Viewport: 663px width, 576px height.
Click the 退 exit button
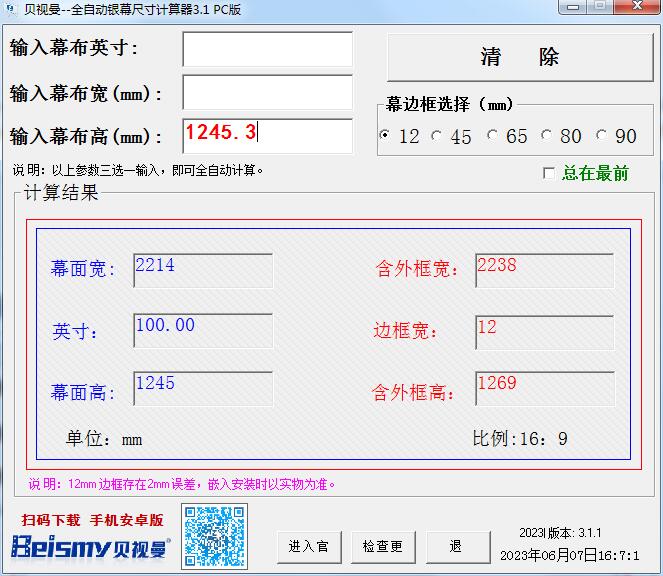(x=458, y=547)
